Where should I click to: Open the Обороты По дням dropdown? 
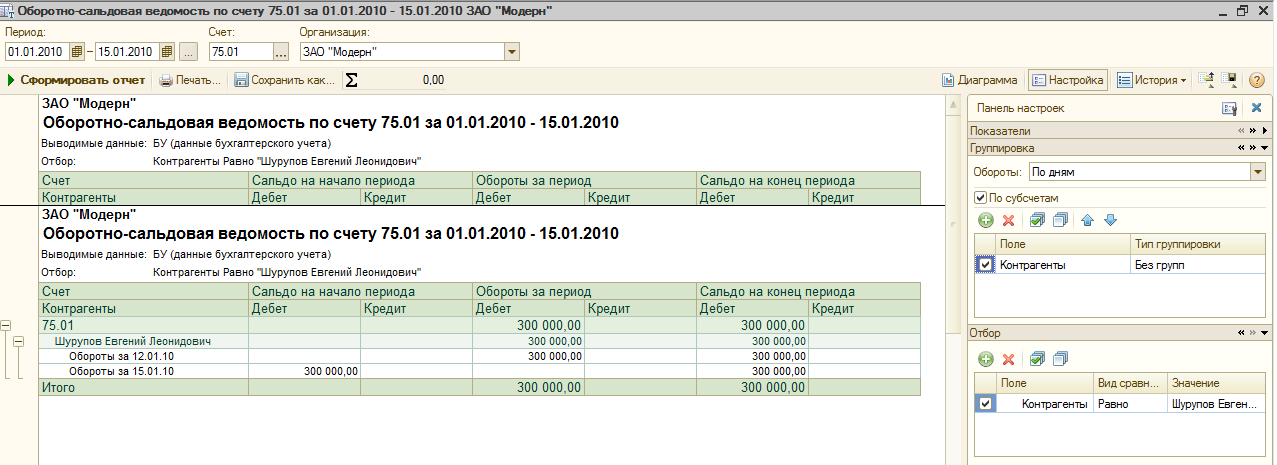[1257, 172]
